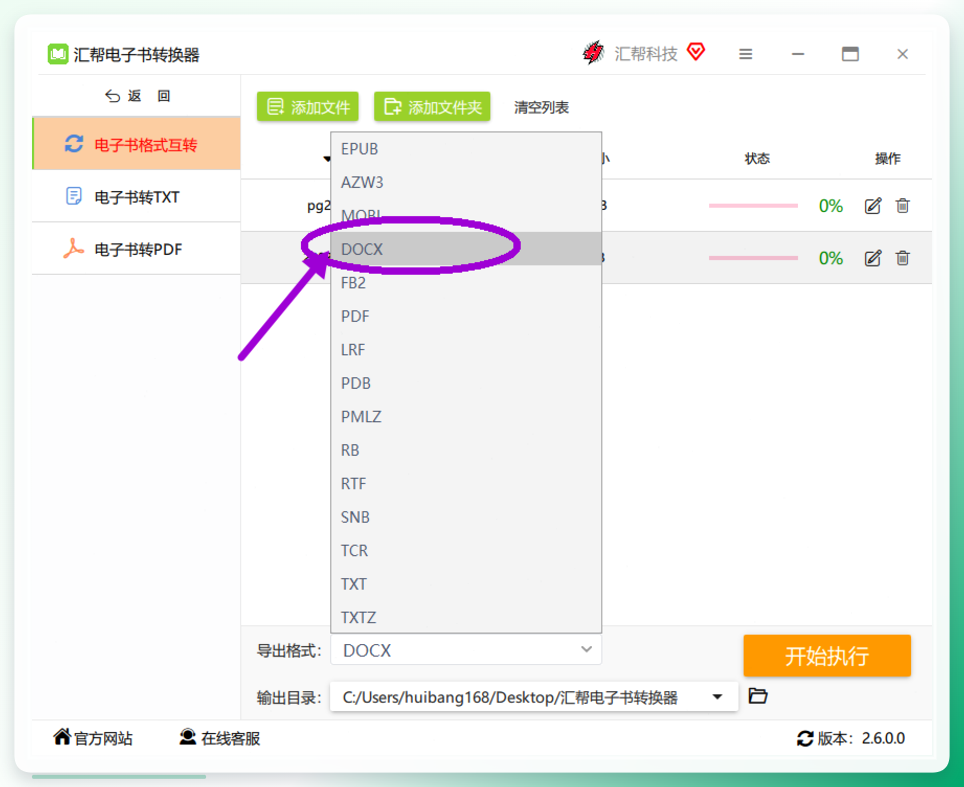Open output folder with folder icon
The height and width of the screenshot is (787, 964).
(758, 696)
